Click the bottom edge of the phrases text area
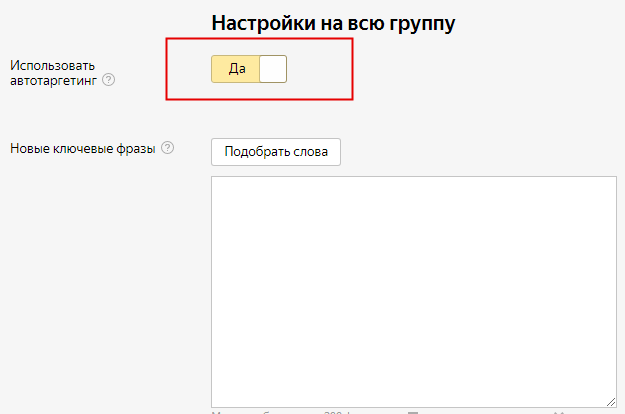Screen dimensions: 625x414 point(413,405)
